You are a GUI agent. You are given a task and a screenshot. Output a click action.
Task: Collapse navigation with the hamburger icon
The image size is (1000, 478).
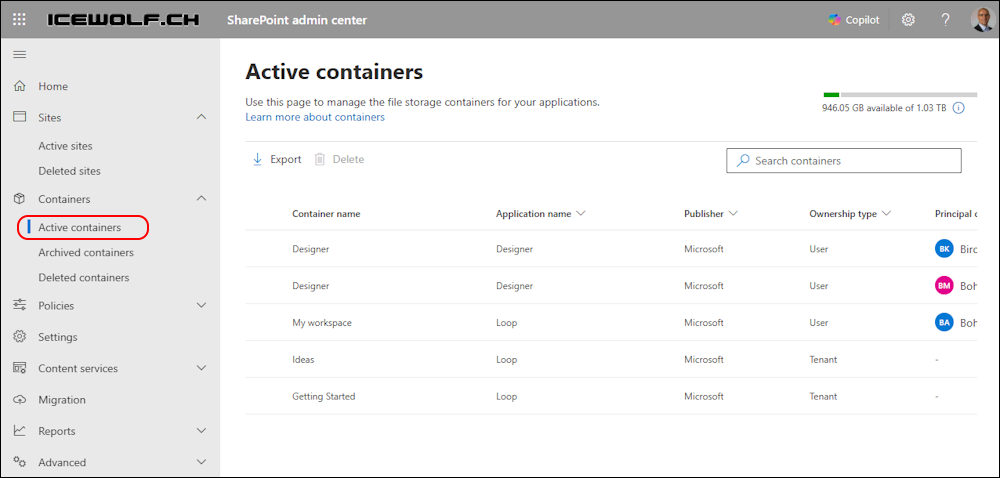coord(20,55)
